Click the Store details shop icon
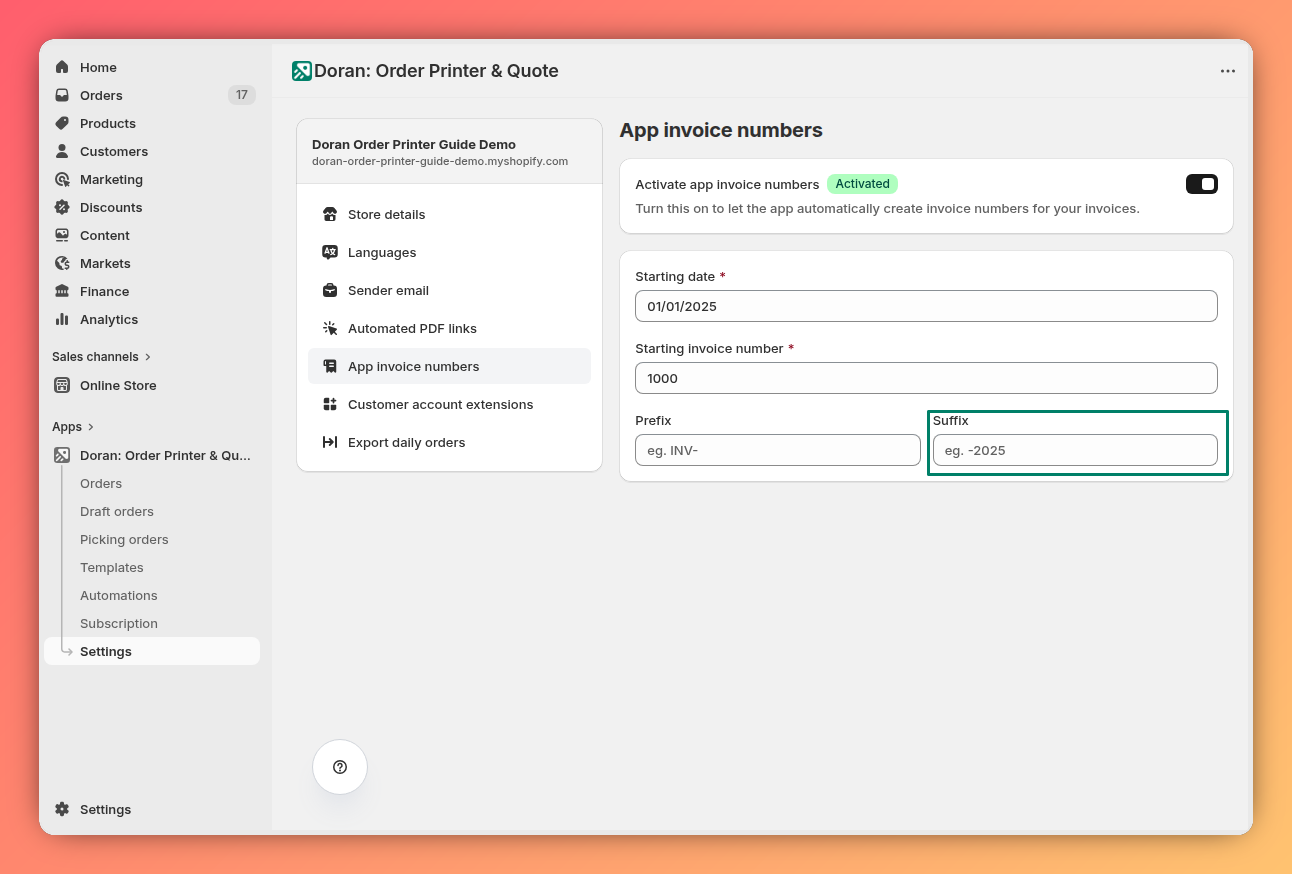1292x874 pixels. (x=330, y=214)
